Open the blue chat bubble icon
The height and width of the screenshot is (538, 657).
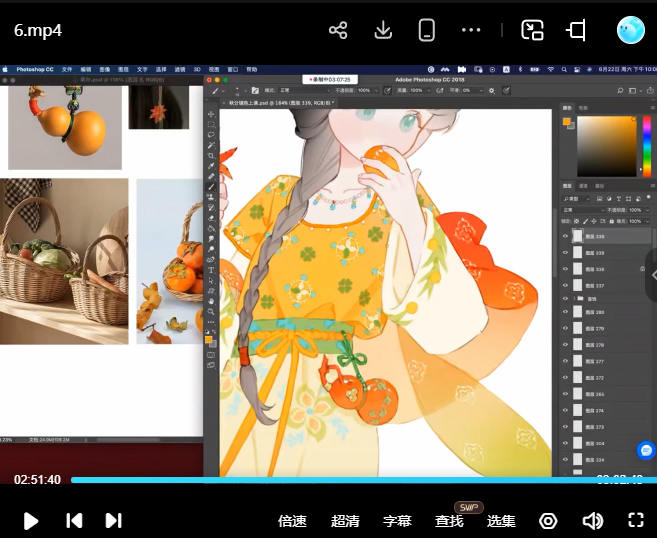click(646, 451)
